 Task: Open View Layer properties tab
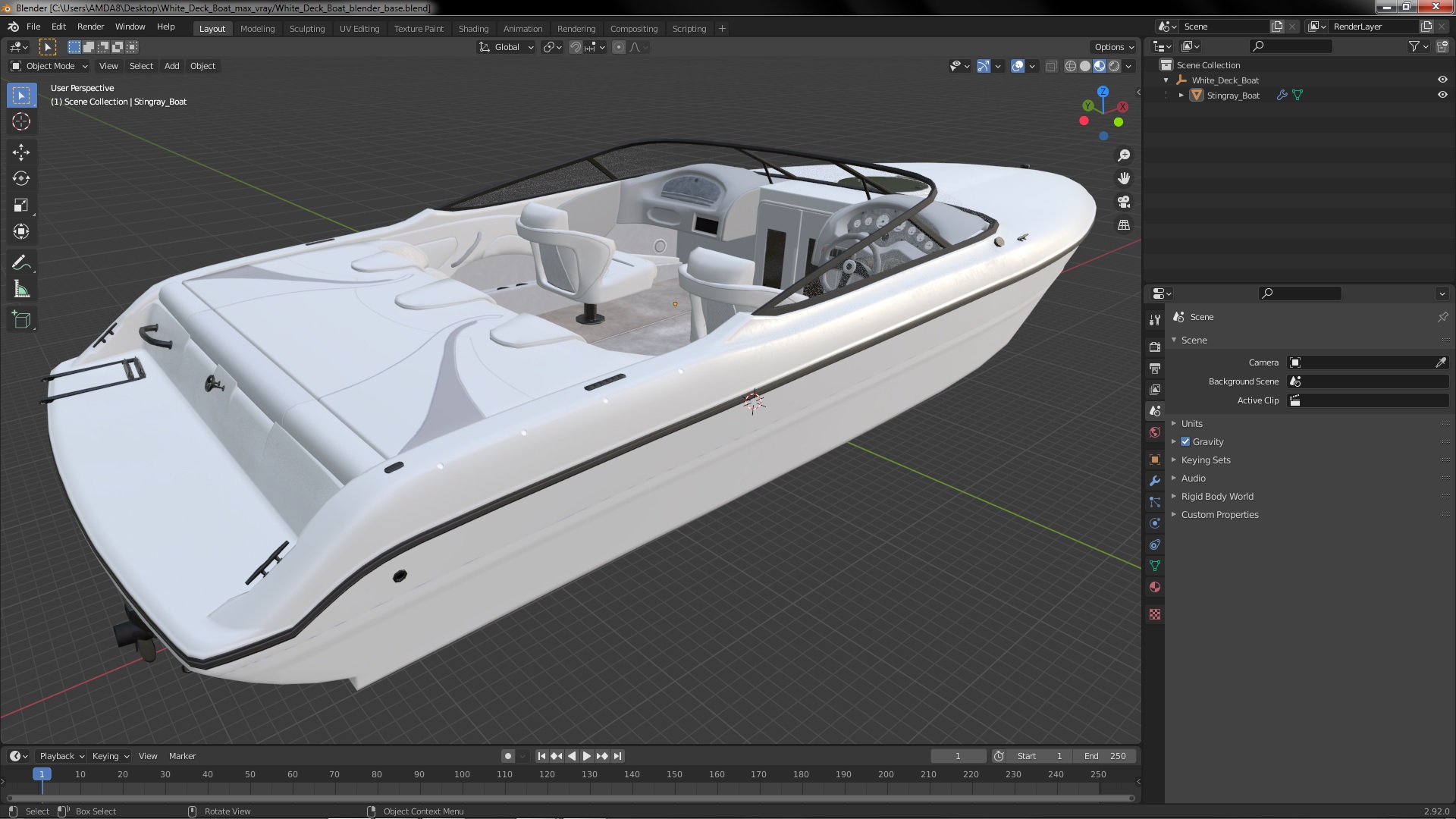(1155, 389)
